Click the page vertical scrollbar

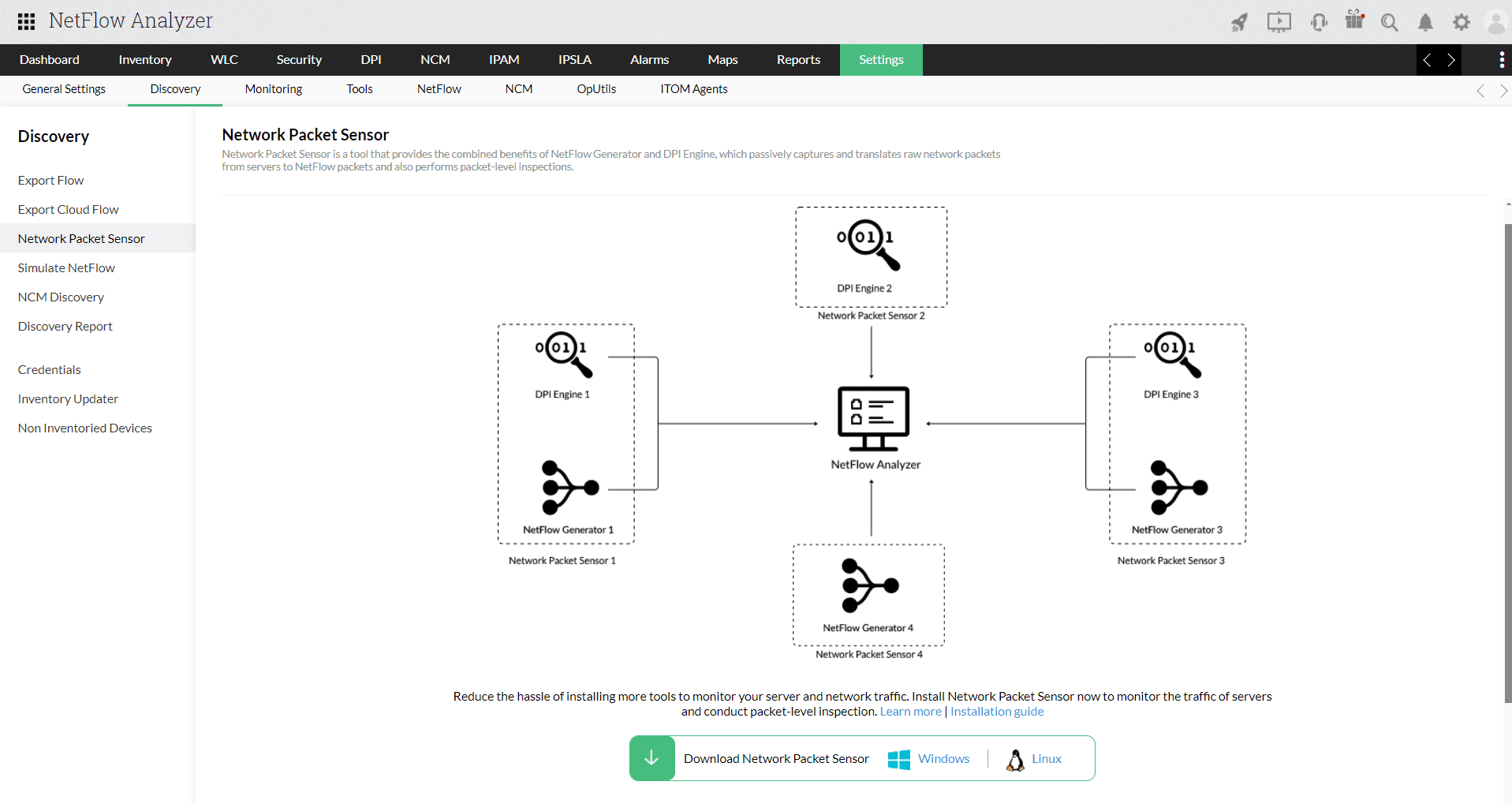pyautogui.click(x=1508, y=463)
